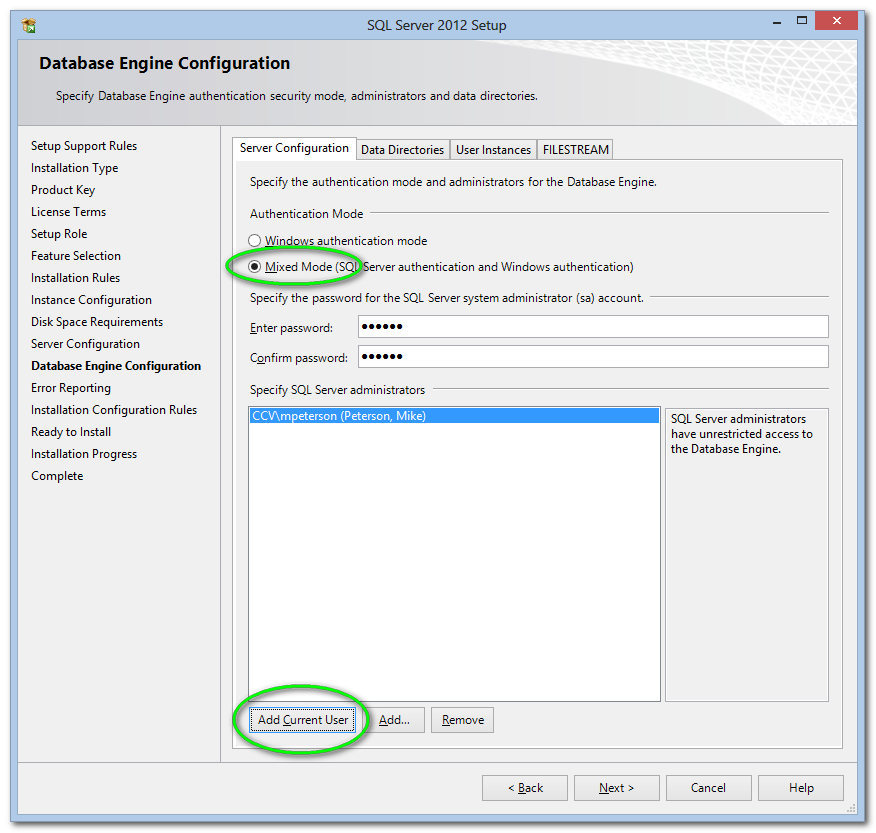Click the Add... button
The height and width of the screenshot is (833, 876).
click(x=395, y=720)
